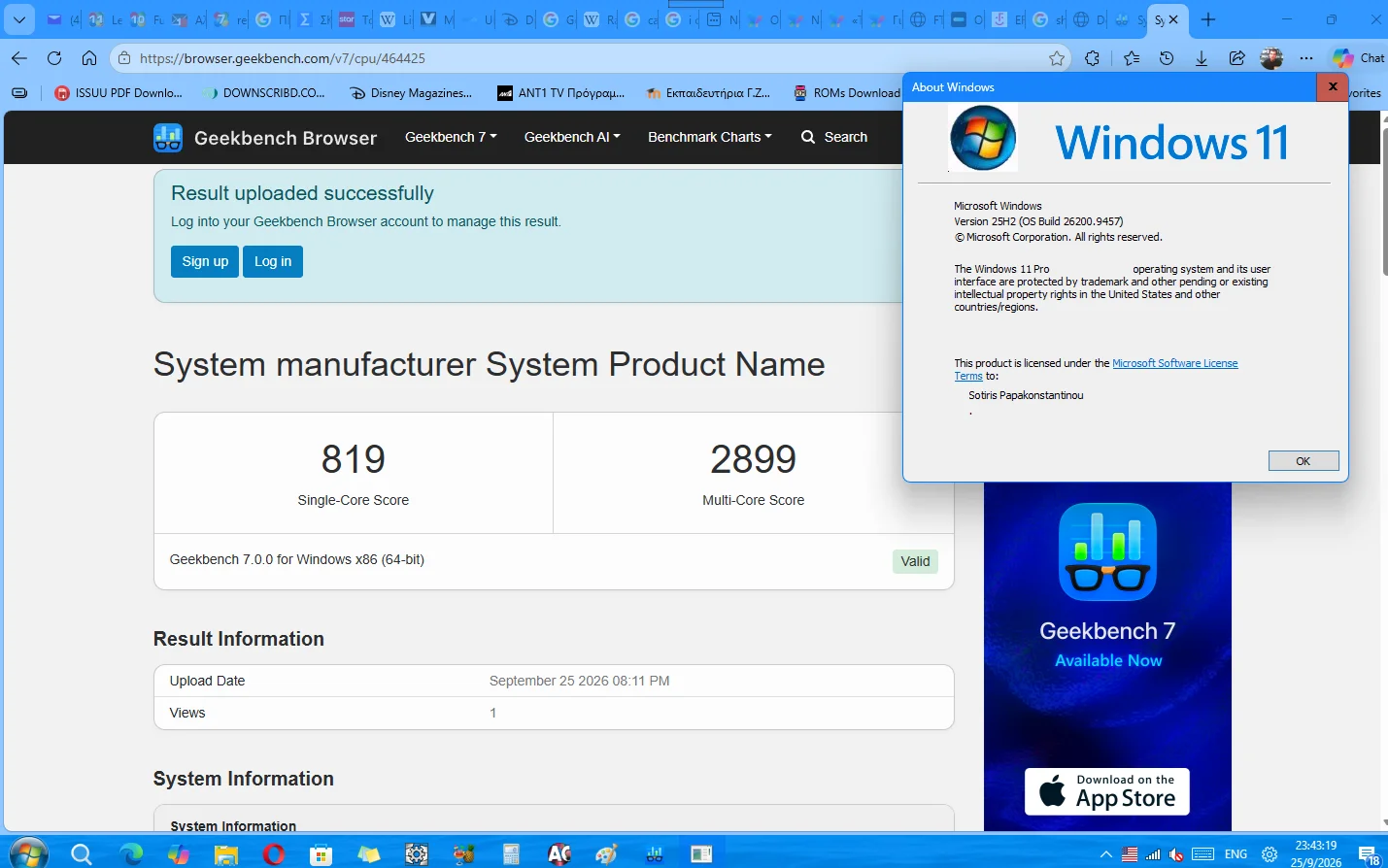The width and height of the screenshot is (1388, 868).
Task: Open Search in Geekbench navigation bar
Action: [834, 137]
